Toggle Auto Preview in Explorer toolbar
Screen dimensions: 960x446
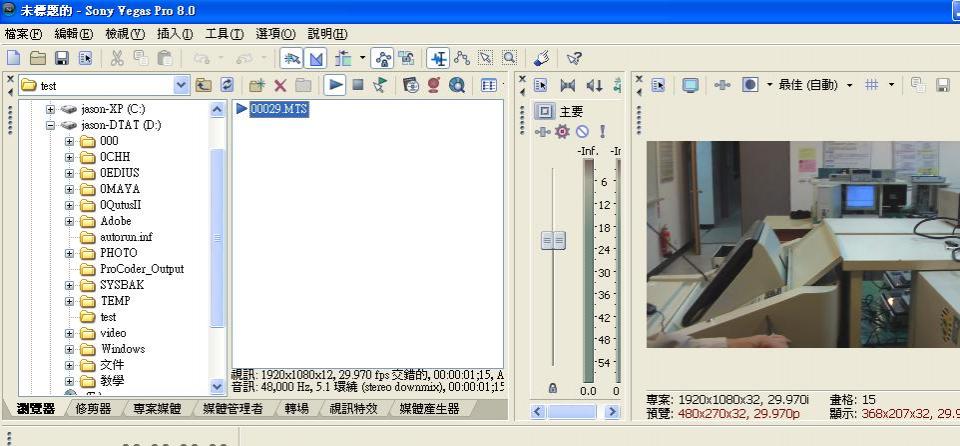pyautogui.click(x=380, y=85)
